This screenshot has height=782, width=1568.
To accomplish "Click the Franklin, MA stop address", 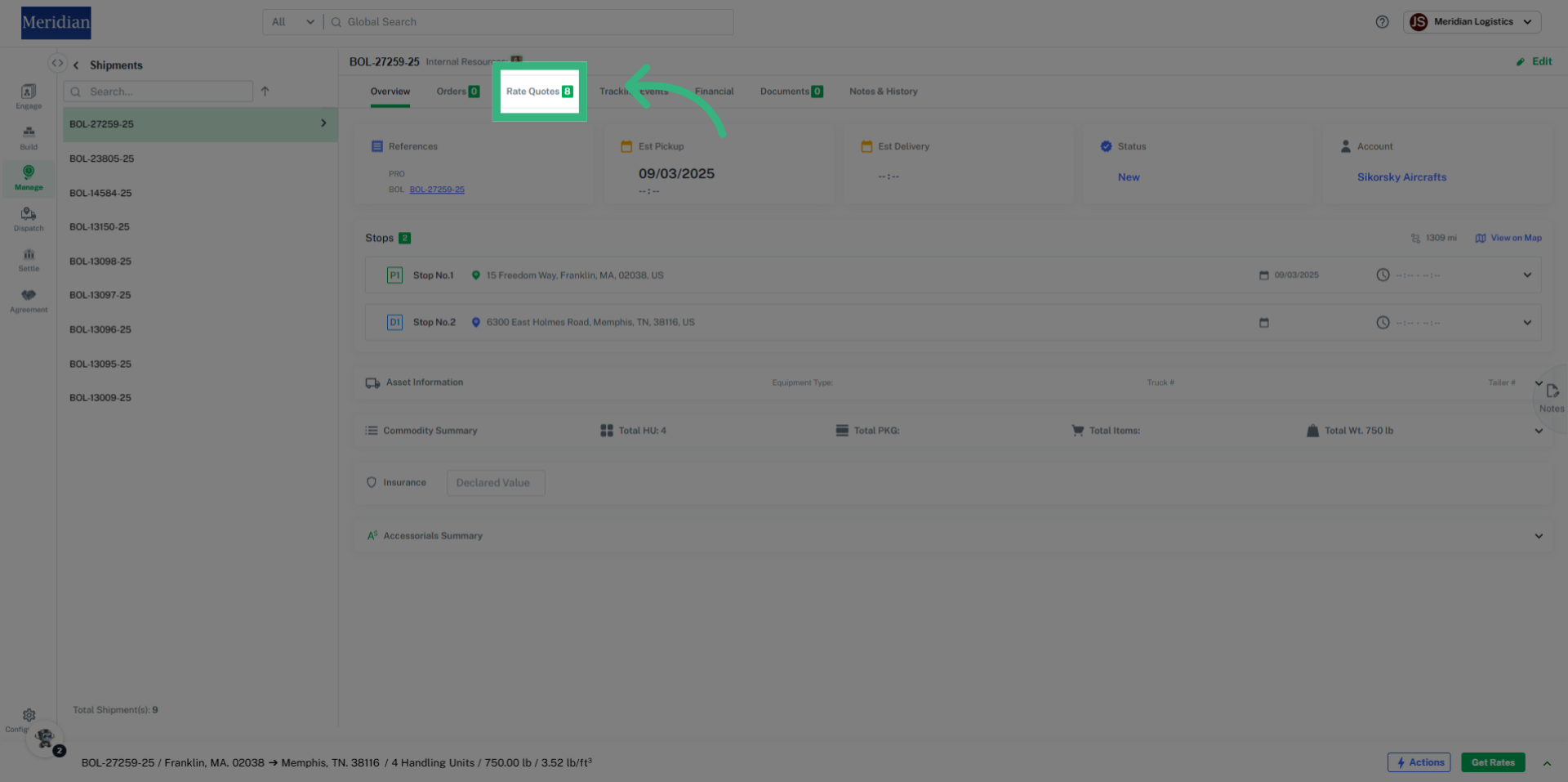I will click(x=575, y=275).
